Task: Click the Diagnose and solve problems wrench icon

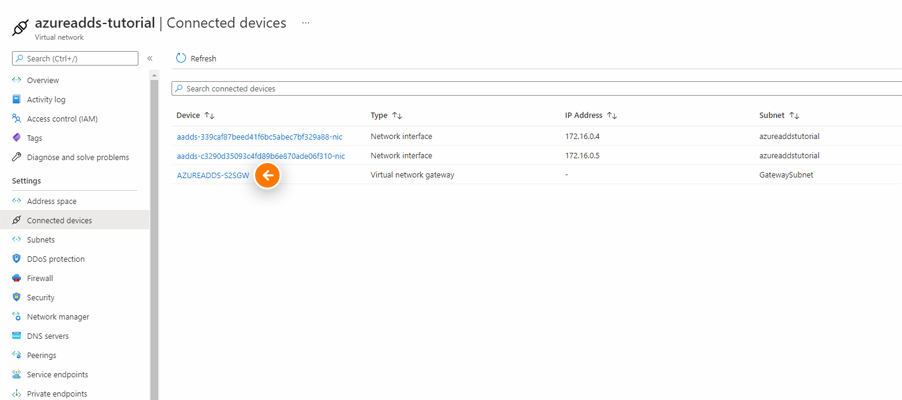Action: (17, 157)
